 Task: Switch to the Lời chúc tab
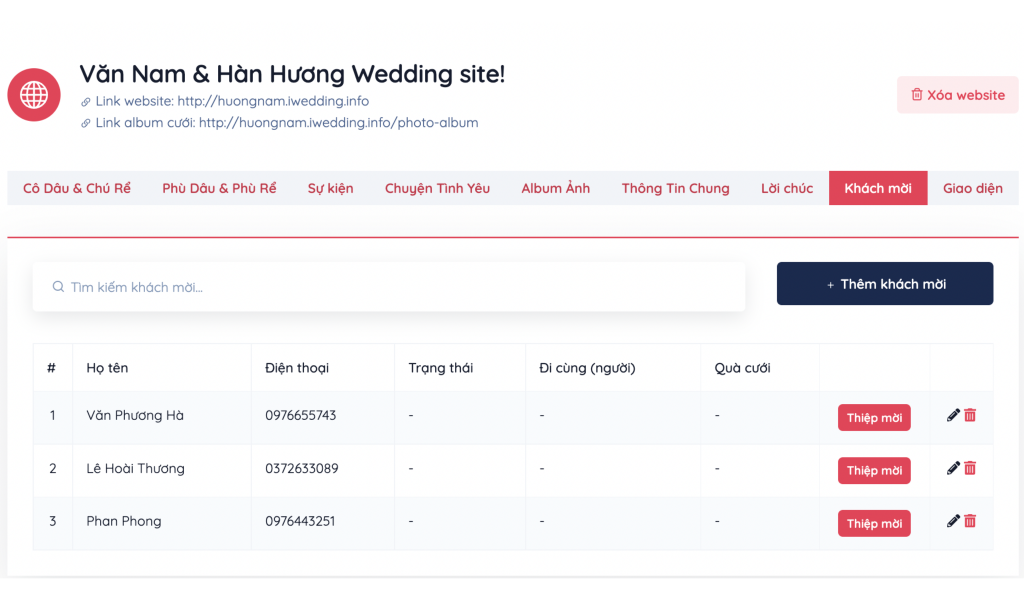[x=786, y=187]
